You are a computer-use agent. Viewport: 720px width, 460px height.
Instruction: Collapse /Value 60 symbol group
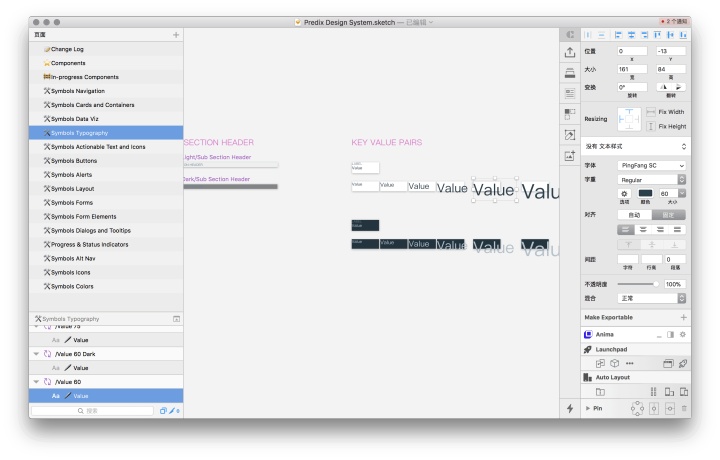point(36,382)
